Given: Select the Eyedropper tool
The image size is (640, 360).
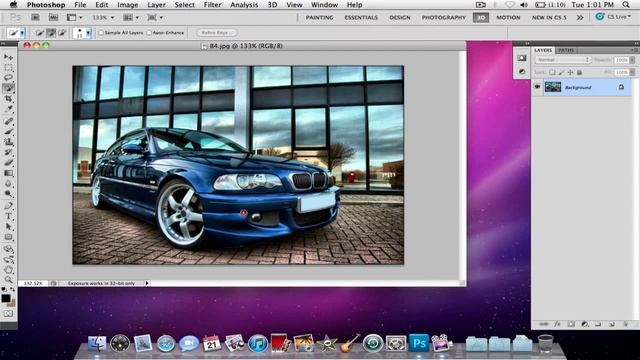Looking at the screenshot, I should (x=8, y=109).
